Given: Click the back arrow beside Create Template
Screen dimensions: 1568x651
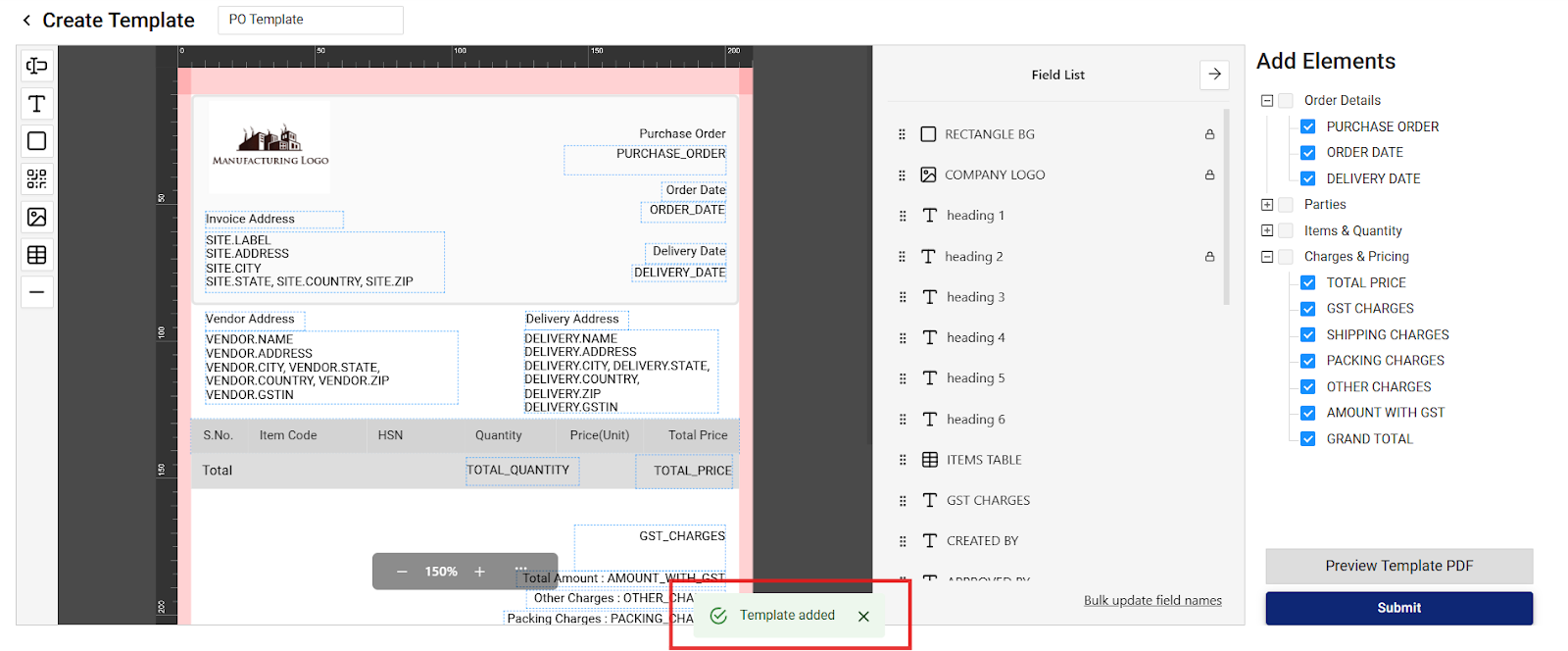Looking at the screenshot, I should (x=26, y=21).
